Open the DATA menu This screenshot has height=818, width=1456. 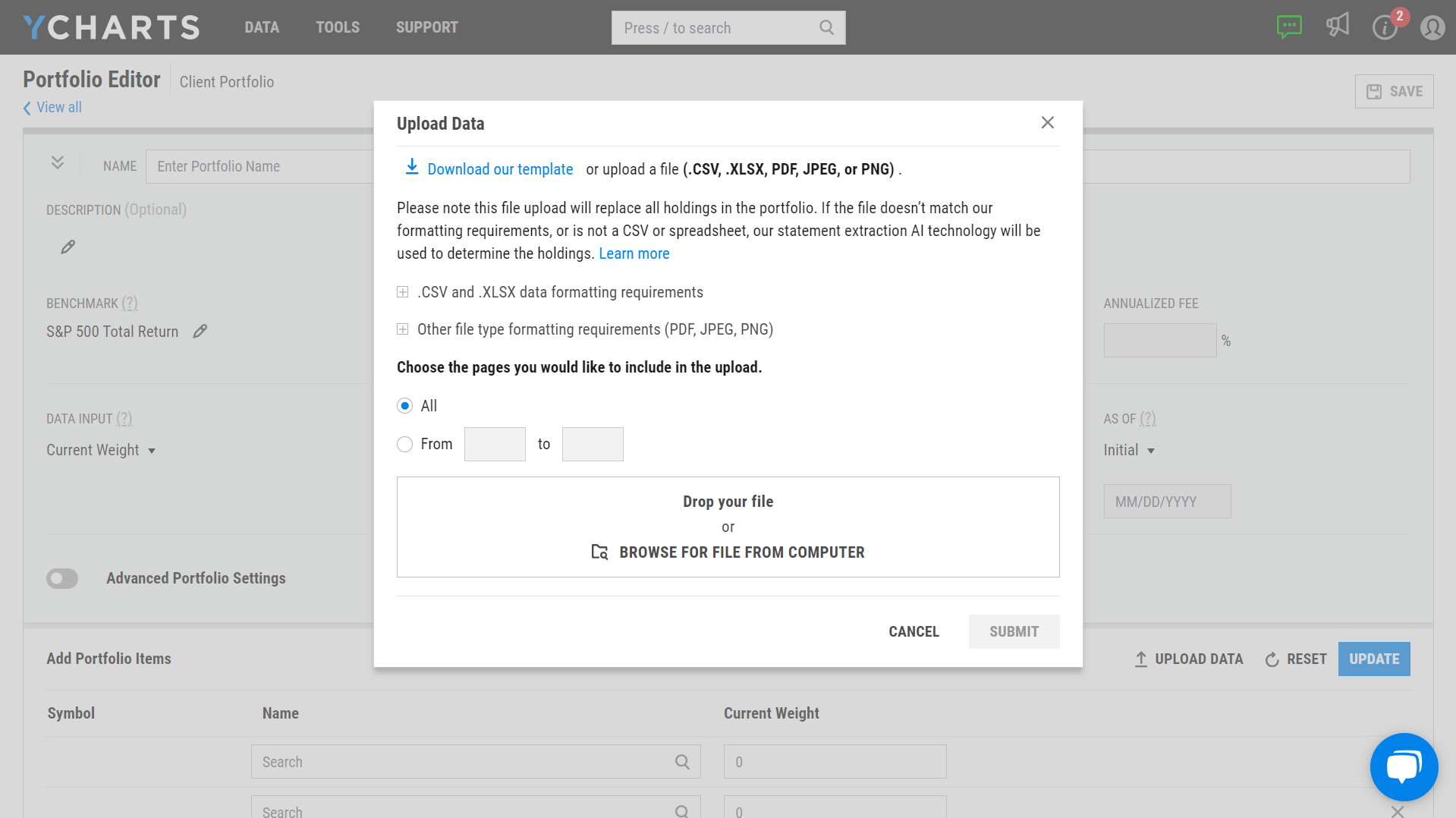coord(262,27)
